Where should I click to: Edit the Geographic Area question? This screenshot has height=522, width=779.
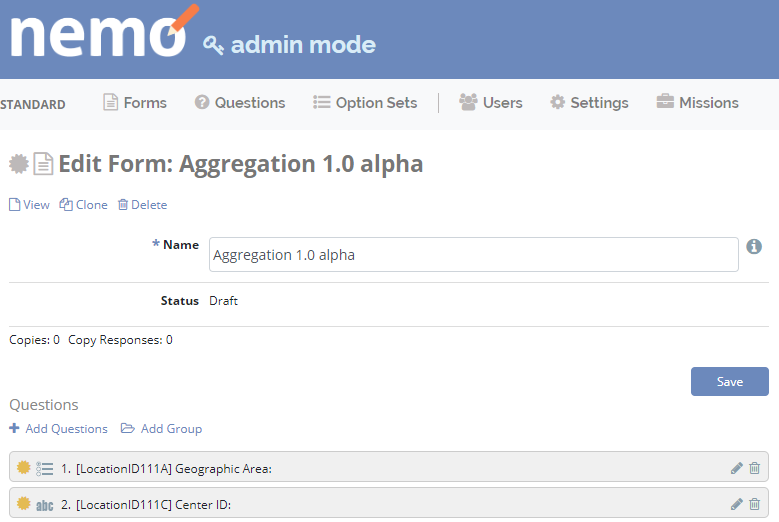click(x=737, y=468)
